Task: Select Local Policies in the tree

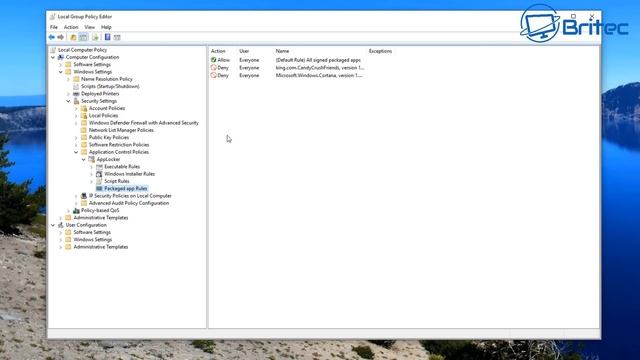Action: 103,116
